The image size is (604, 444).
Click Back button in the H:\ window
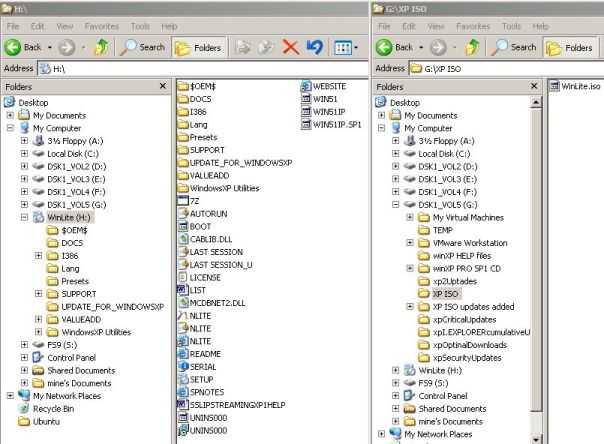(x=25, y=47)
